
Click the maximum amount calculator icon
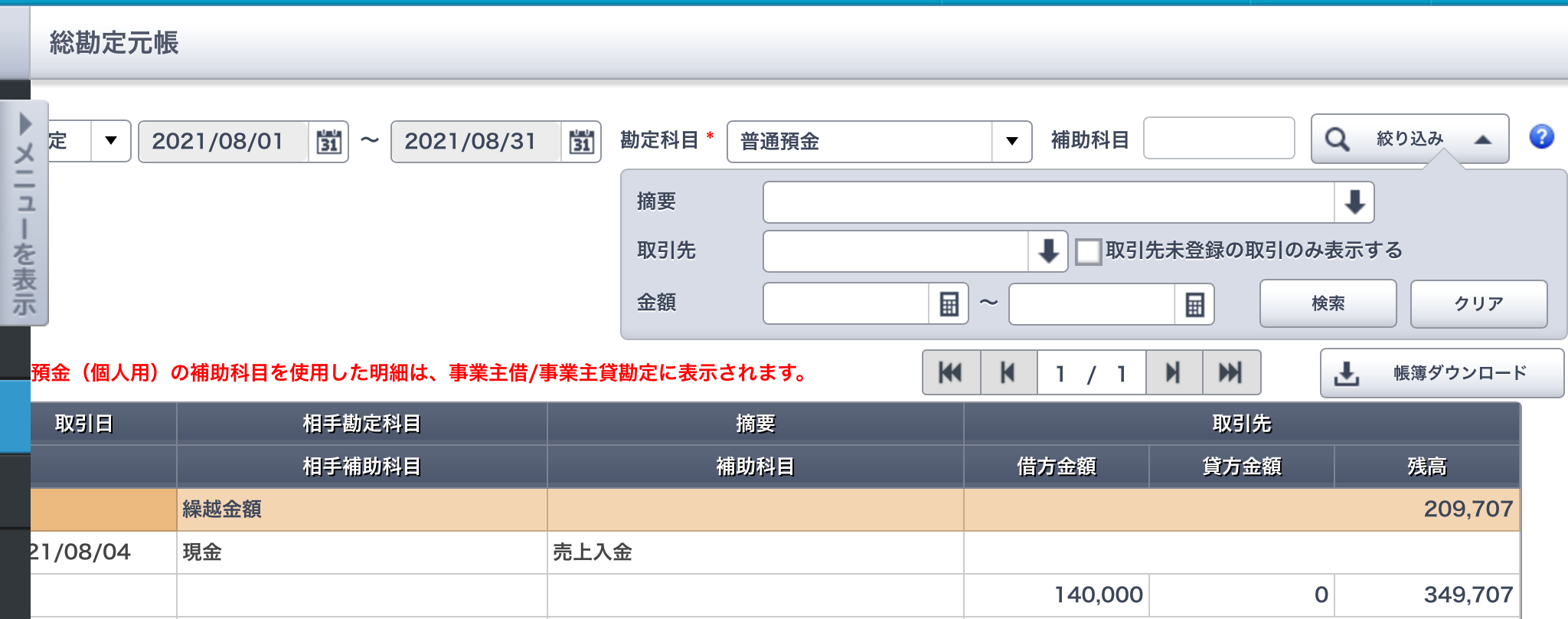click(x=1194, y=304)
